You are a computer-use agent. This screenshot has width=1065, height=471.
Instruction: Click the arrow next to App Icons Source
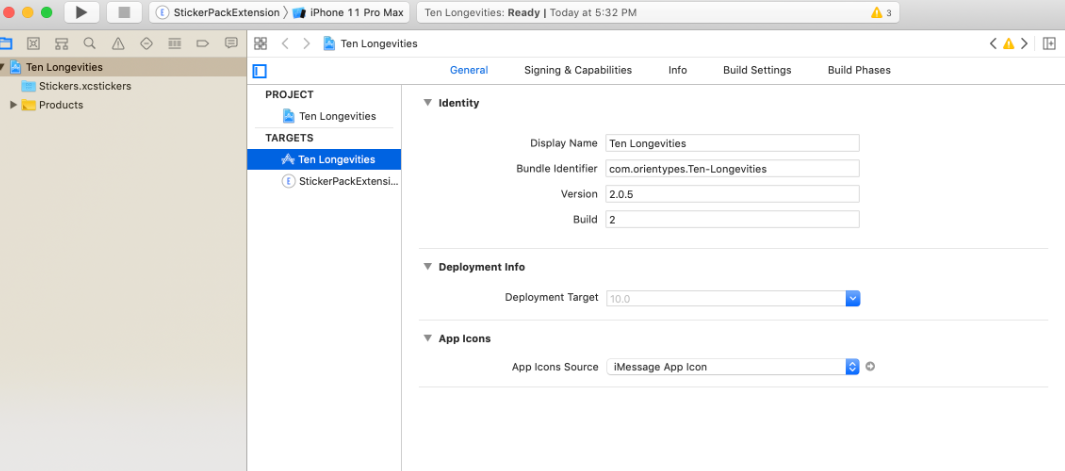pos(871,367)
